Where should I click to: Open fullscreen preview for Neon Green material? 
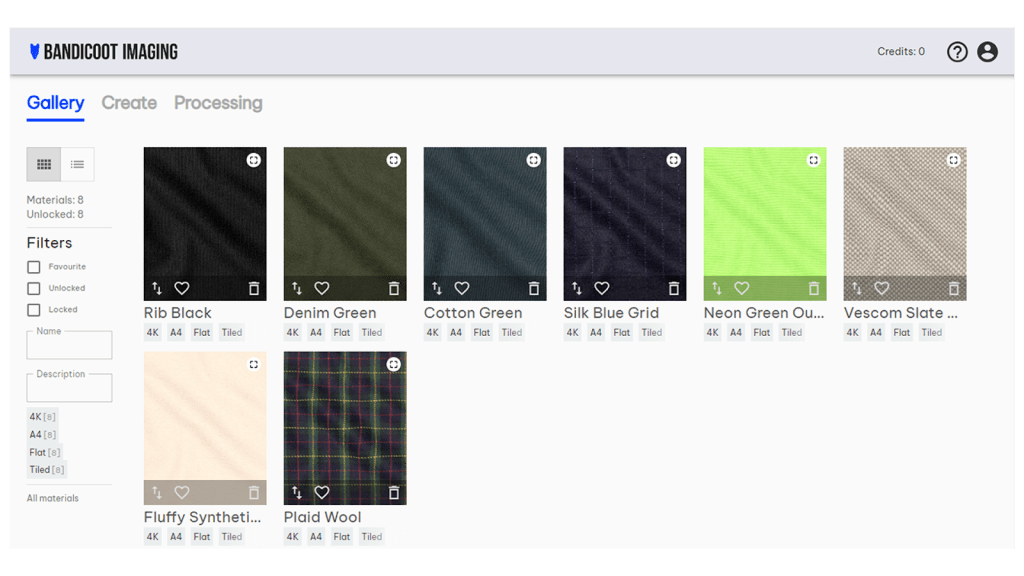[814, 160]
